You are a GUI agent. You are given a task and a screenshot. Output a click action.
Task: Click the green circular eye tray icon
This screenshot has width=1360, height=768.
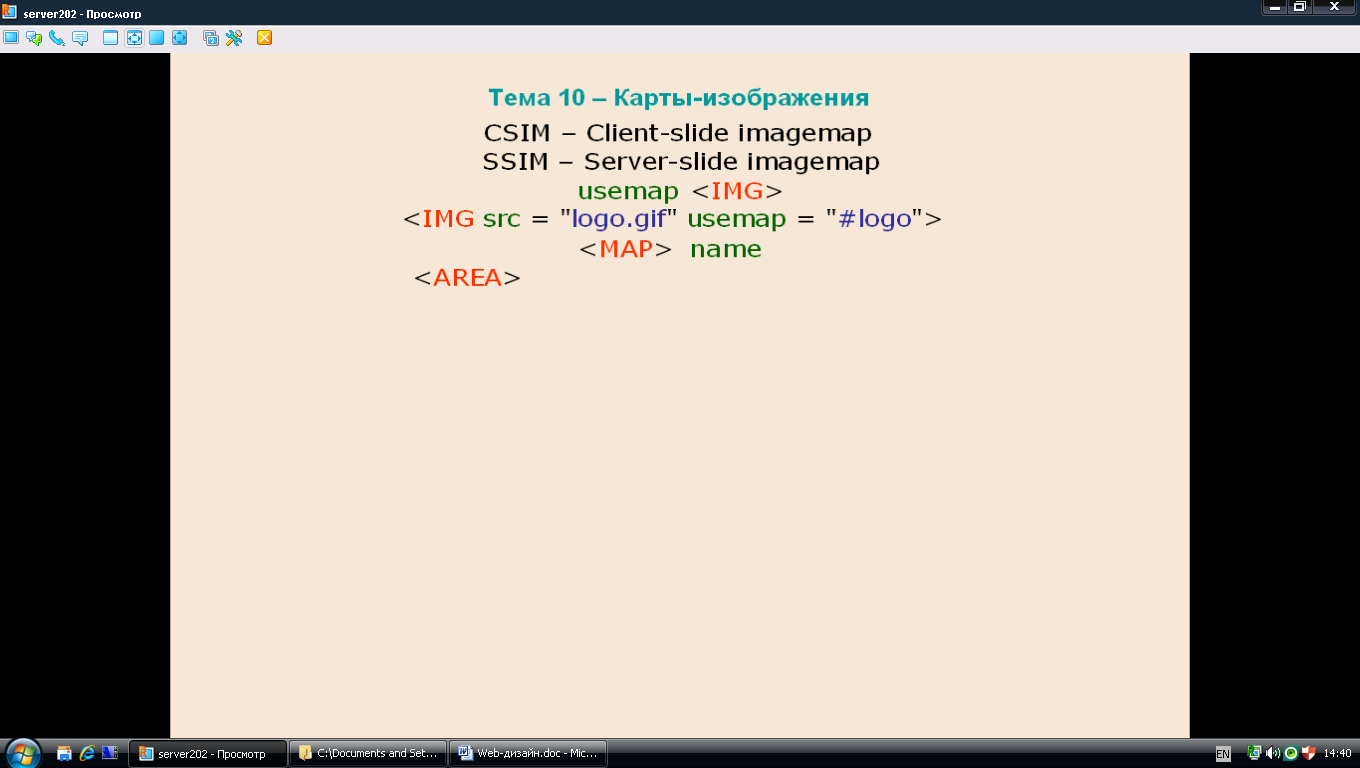pos(1291,753)
